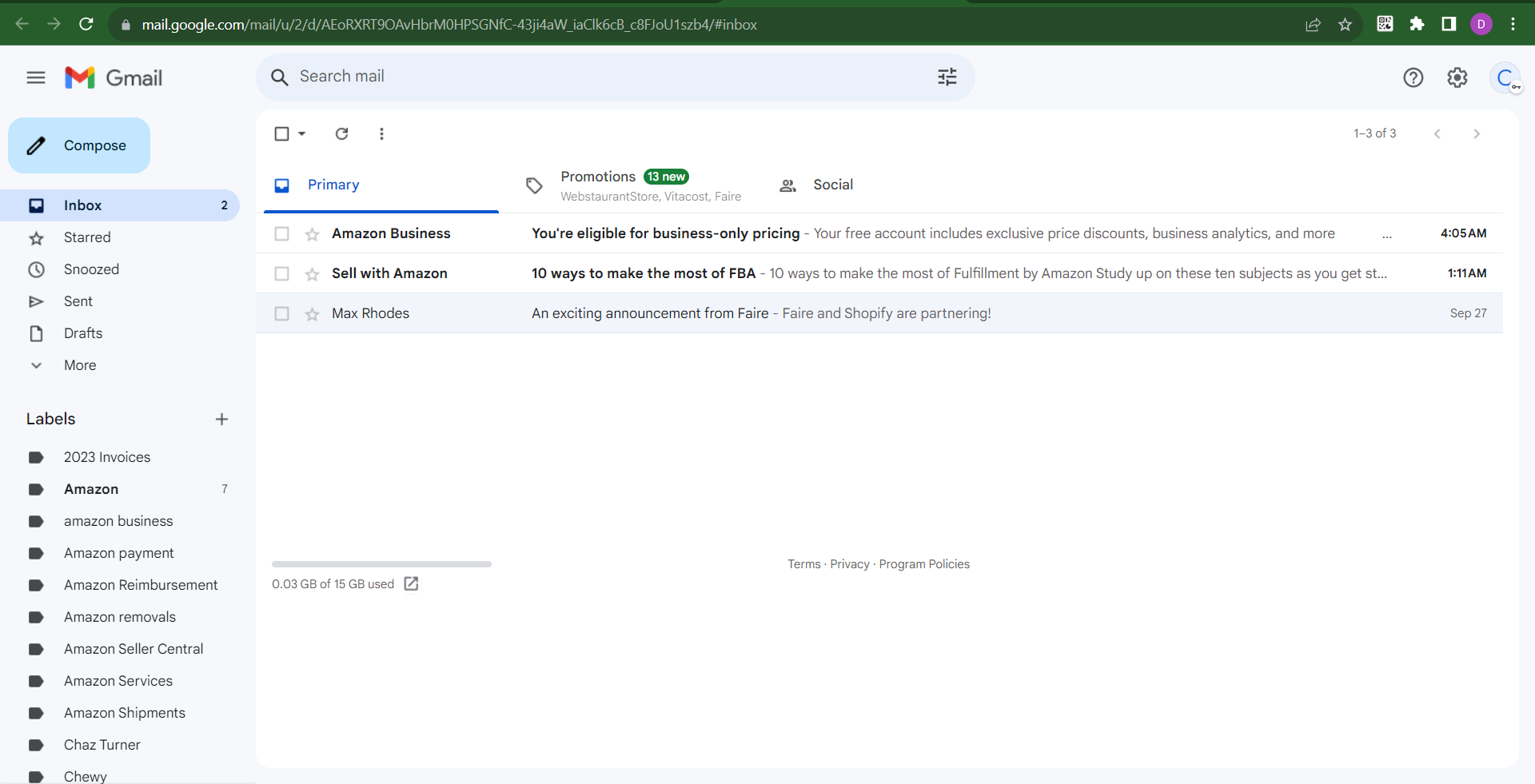Open the Amazon removals label
Viewport: 1535px width, 784px height.
120,617
